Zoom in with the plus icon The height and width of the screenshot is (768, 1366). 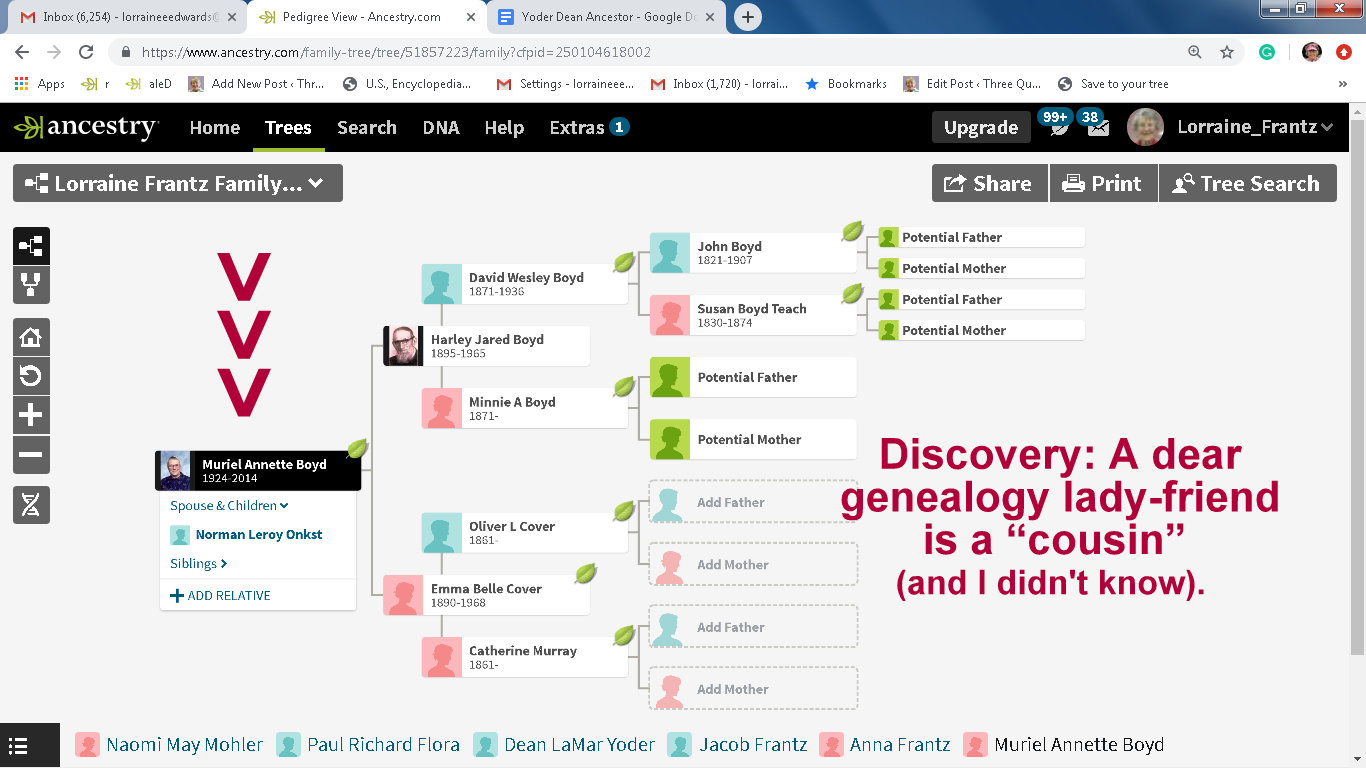click(31, 415)
